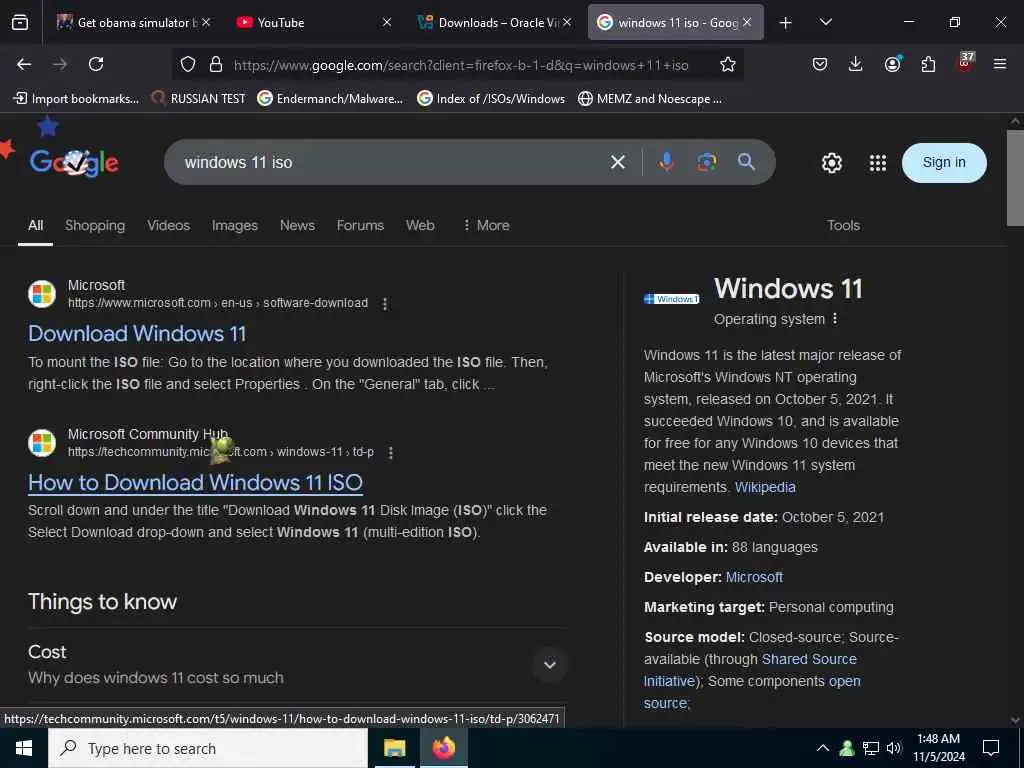Click the padlock site information icon
Image resolution: width=1024 pixels, height=768 pixels.
tap(216, 64)
